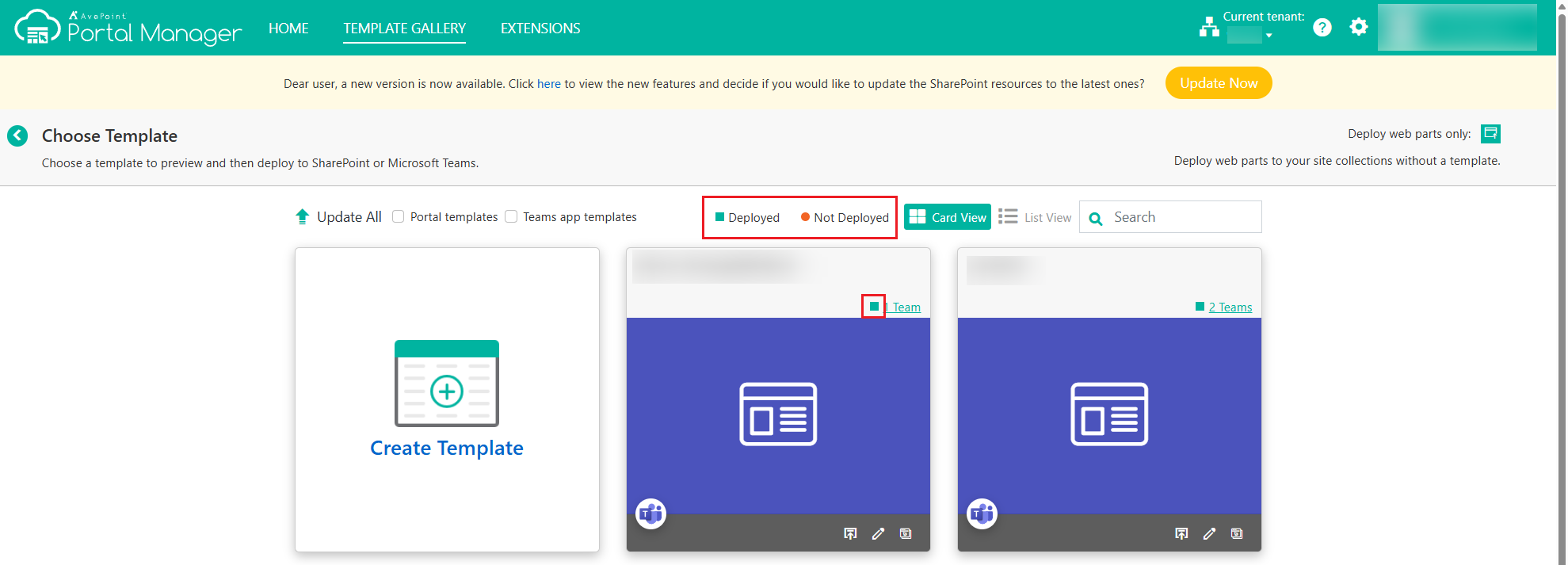This screenshot has height=565, width=1568.
Task: Click edit pencil on the 2 Teams card
Action: pyautogui.click(x=1209, y=533)
